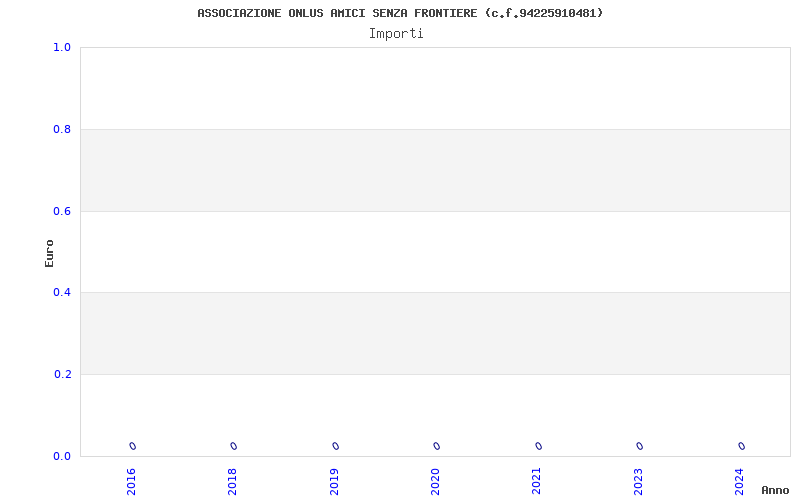Click the 0.4 y-axis tick value
Screen dimensions: 800x500
[x=62, y=292]
